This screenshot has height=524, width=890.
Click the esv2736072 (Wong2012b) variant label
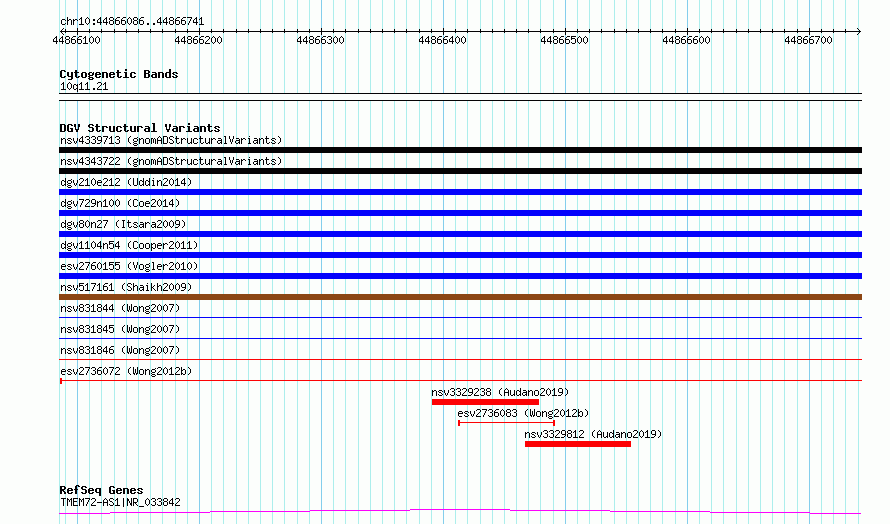[x=126, y=371]
